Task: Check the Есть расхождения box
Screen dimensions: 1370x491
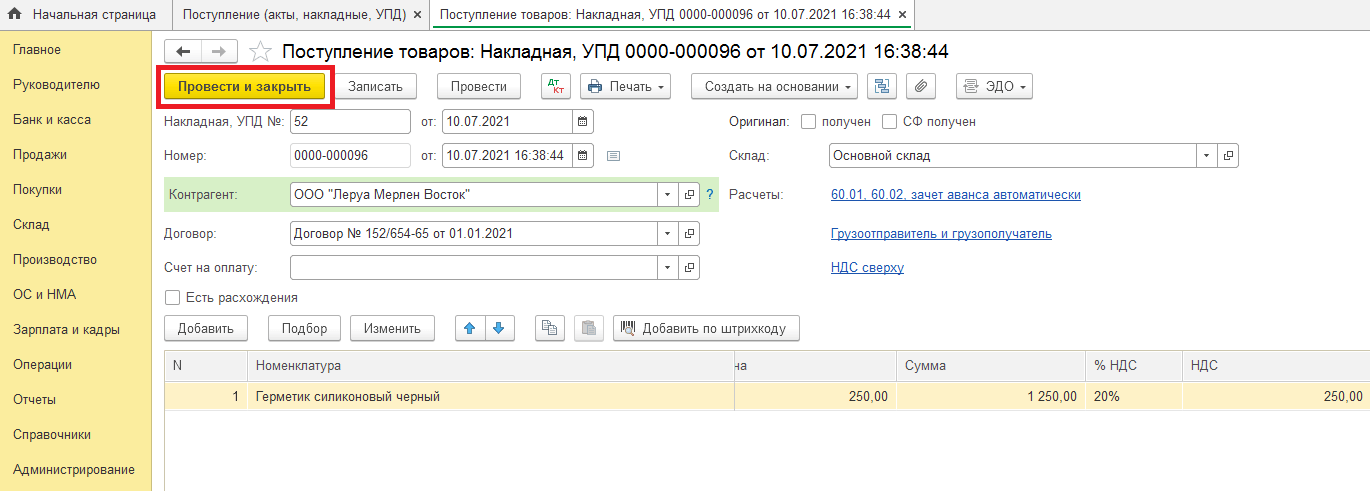Action: 172,298
